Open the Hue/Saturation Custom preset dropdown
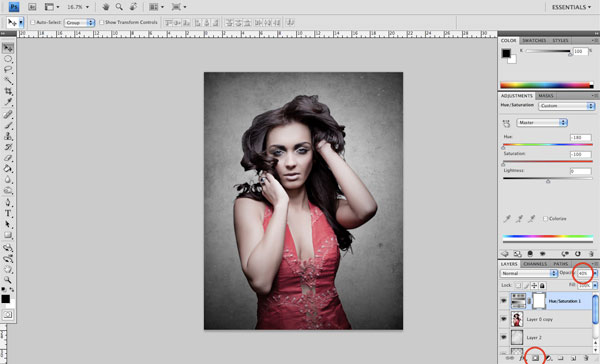This screenshot has height=364, width=600. [x=567, y=106]
